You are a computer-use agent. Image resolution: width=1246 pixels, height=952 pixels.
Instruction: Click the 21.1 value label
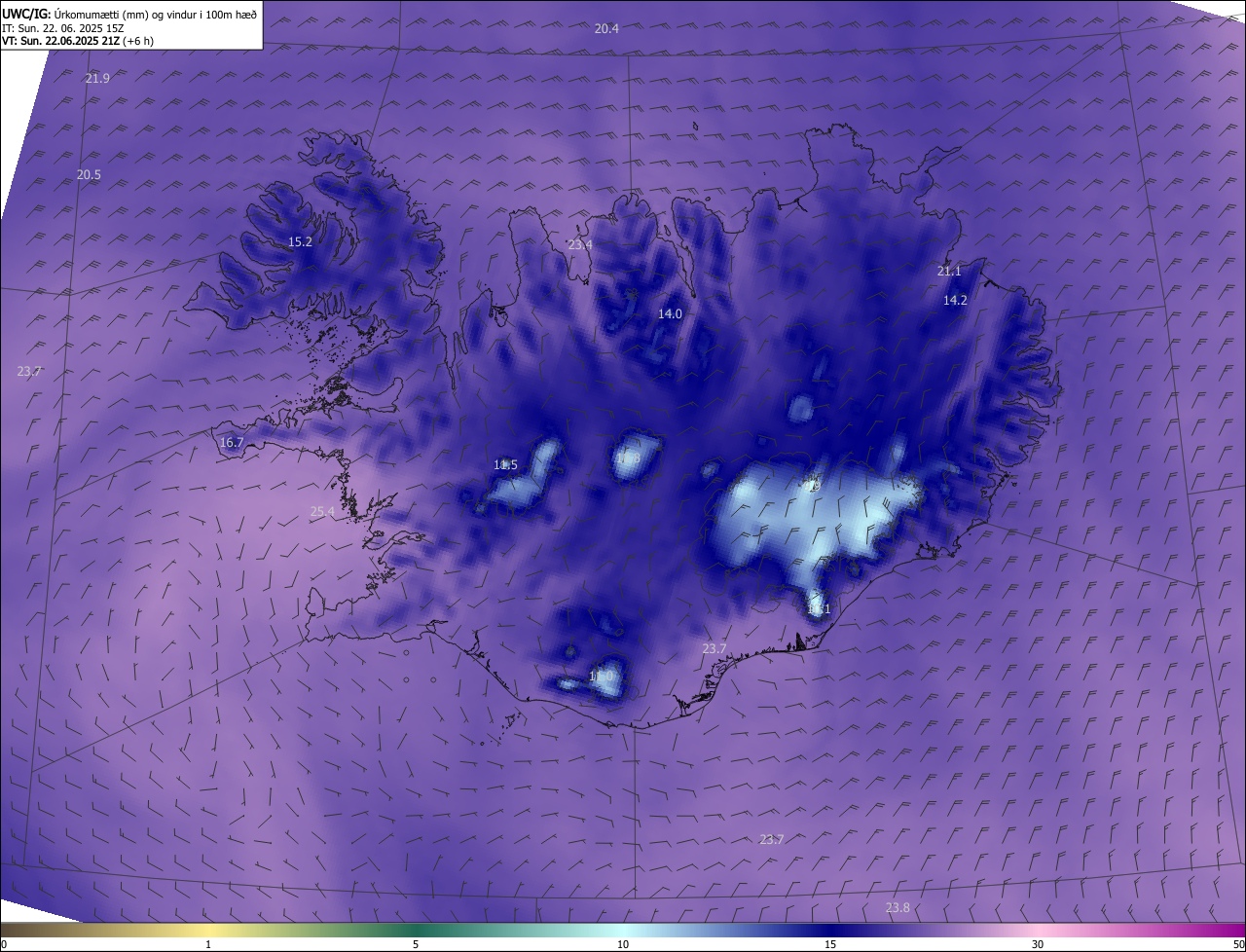[949, 271]
